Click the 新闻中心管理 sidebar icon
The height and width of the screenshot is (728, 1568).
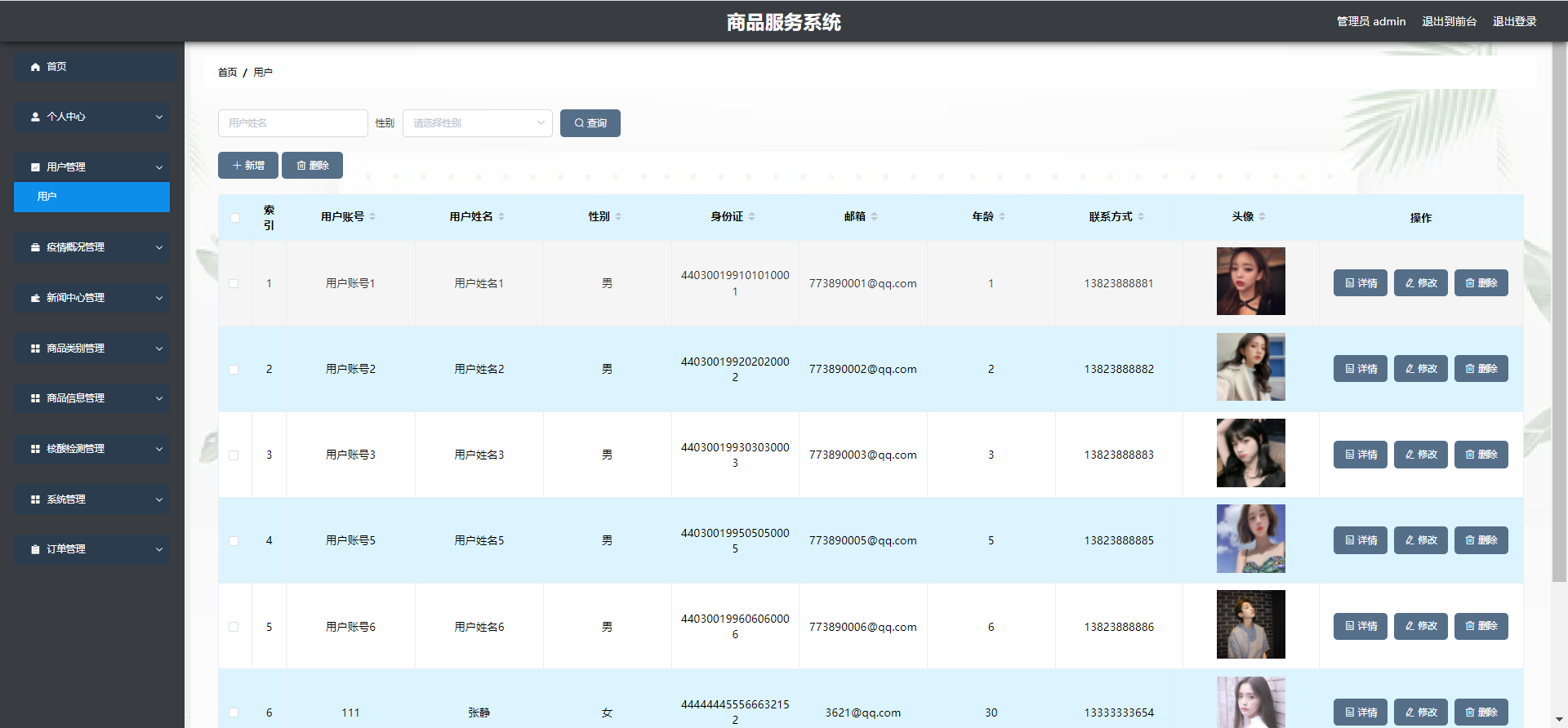(x=35, y=298)
